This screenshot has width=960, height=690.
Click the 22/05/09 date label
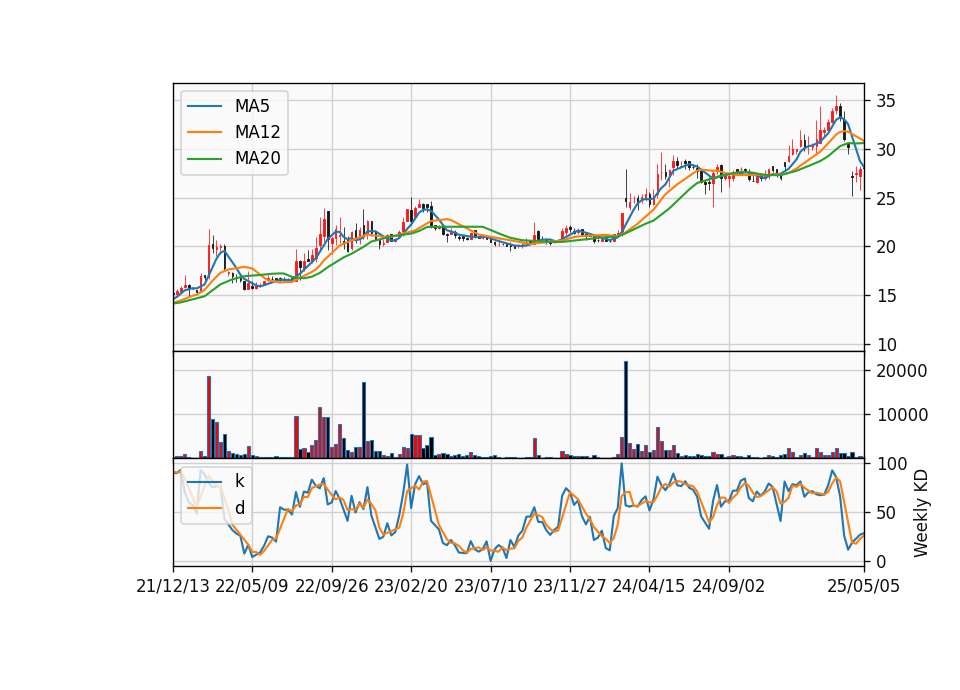click(x=252, y=587)
